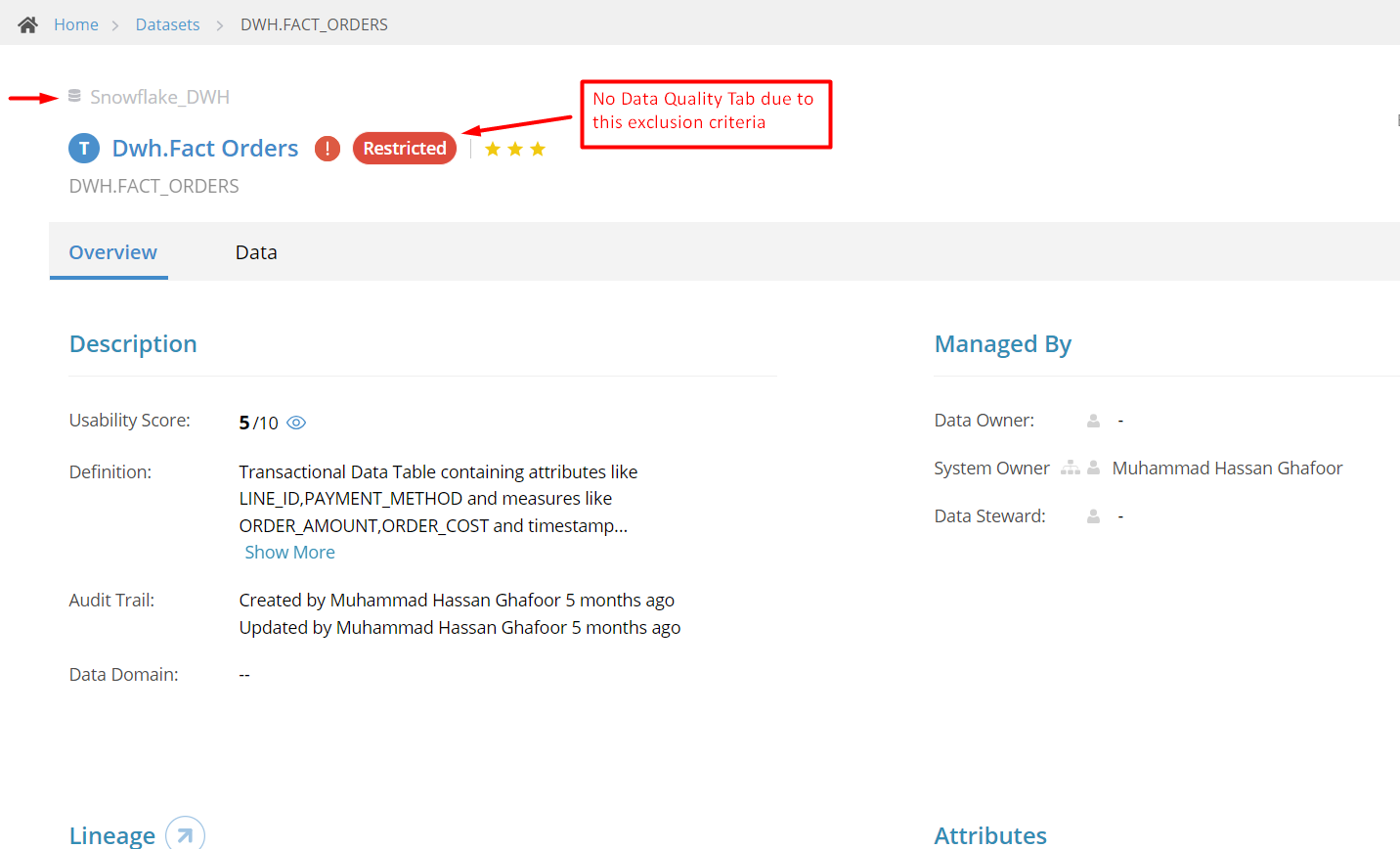The height and width of the screenshot is (849, 1400).
Task: Click the Managed By section heading
Action: click(1003, 344)
